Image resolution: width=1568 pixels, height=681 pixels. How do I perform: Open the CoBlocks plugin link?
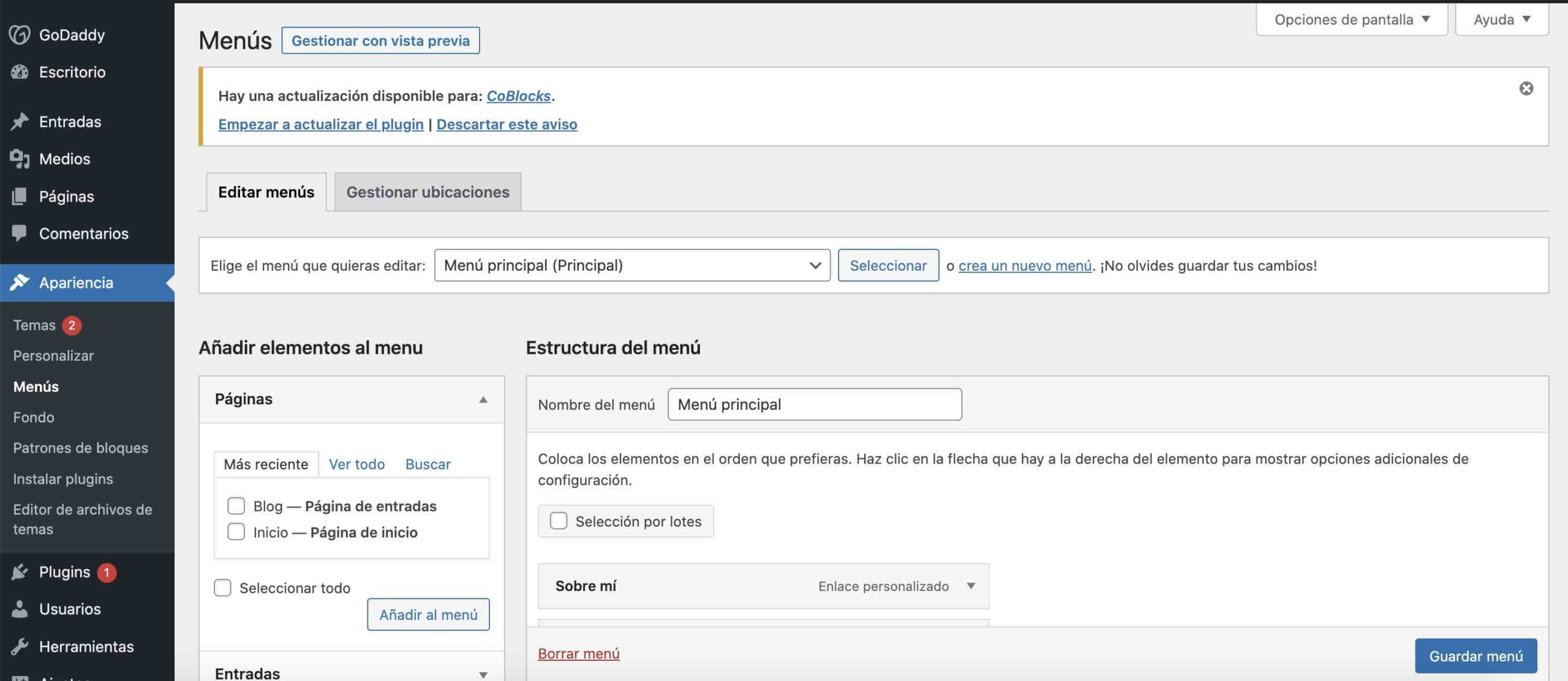point(518,96)
